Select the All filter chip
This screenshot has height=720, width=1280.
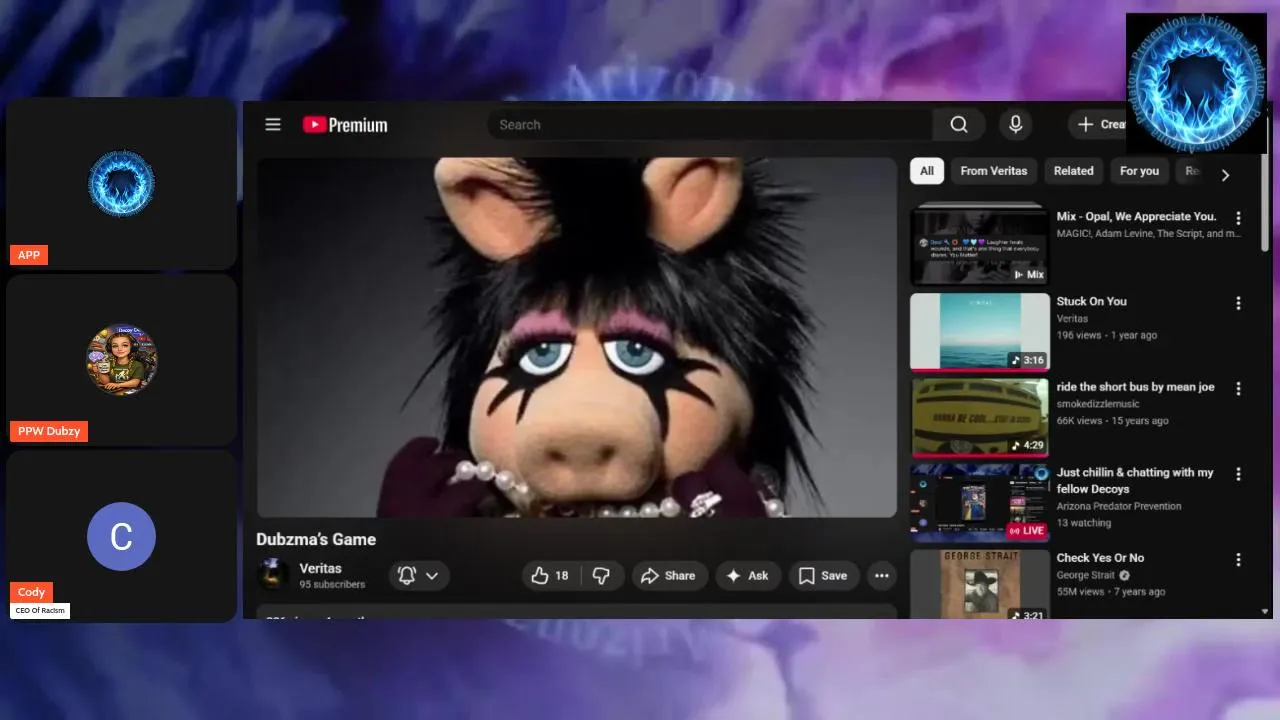pyautogui.click(x=927, y=171)
